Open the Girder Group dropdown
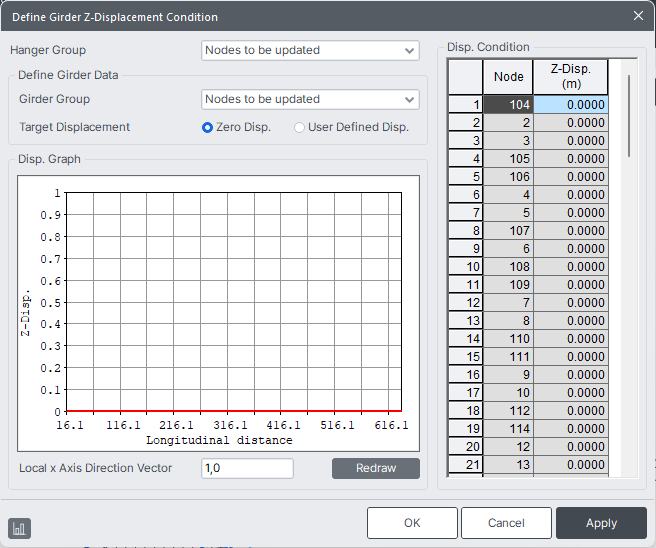Viewport: 656px width, 548px height. click(x=310, y=100)
